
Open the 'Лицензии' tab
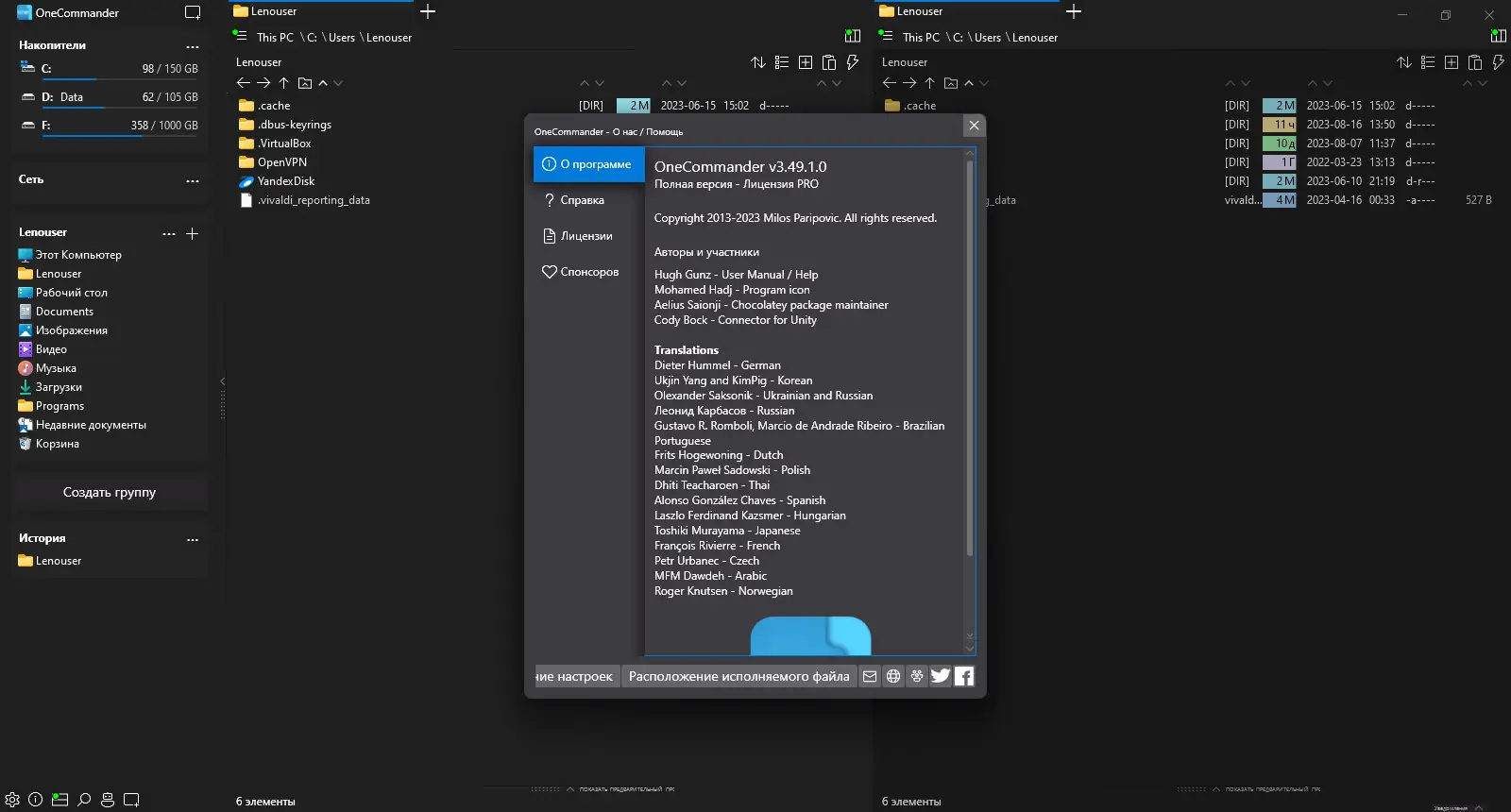(x=588, y=236)
